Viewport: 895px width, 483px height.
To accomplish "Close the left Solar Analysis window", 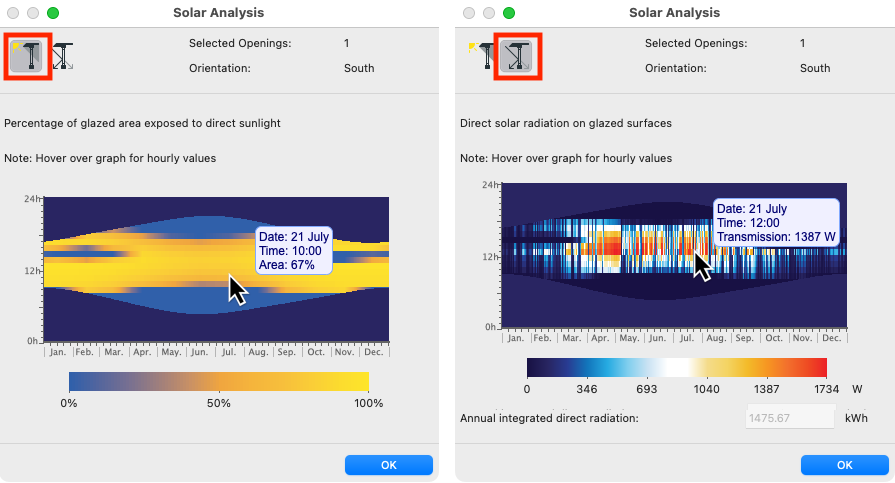I will 13,13.
